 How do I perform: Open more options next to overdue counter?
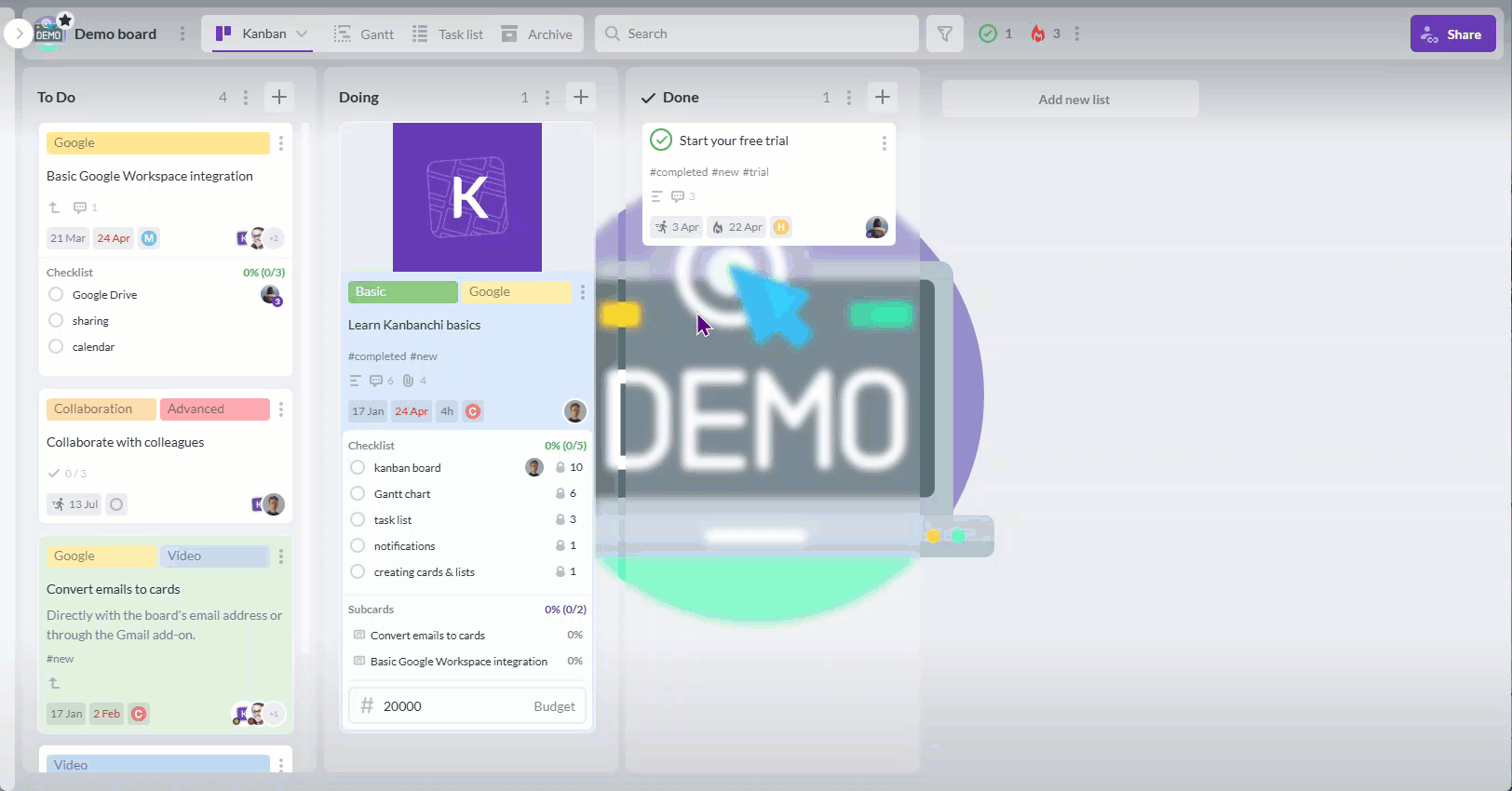point(1077,34)
